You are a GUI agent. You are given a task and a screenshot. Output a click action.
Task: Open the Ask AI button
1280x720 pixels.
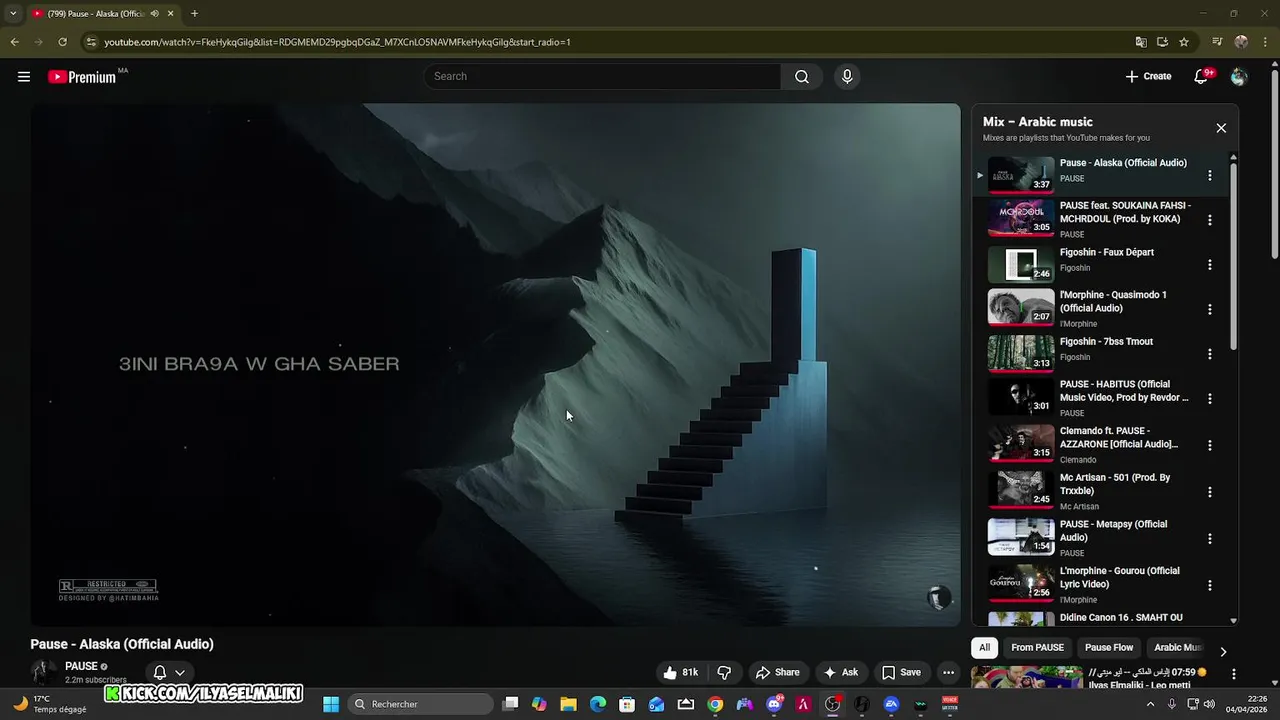pos(841,673)
